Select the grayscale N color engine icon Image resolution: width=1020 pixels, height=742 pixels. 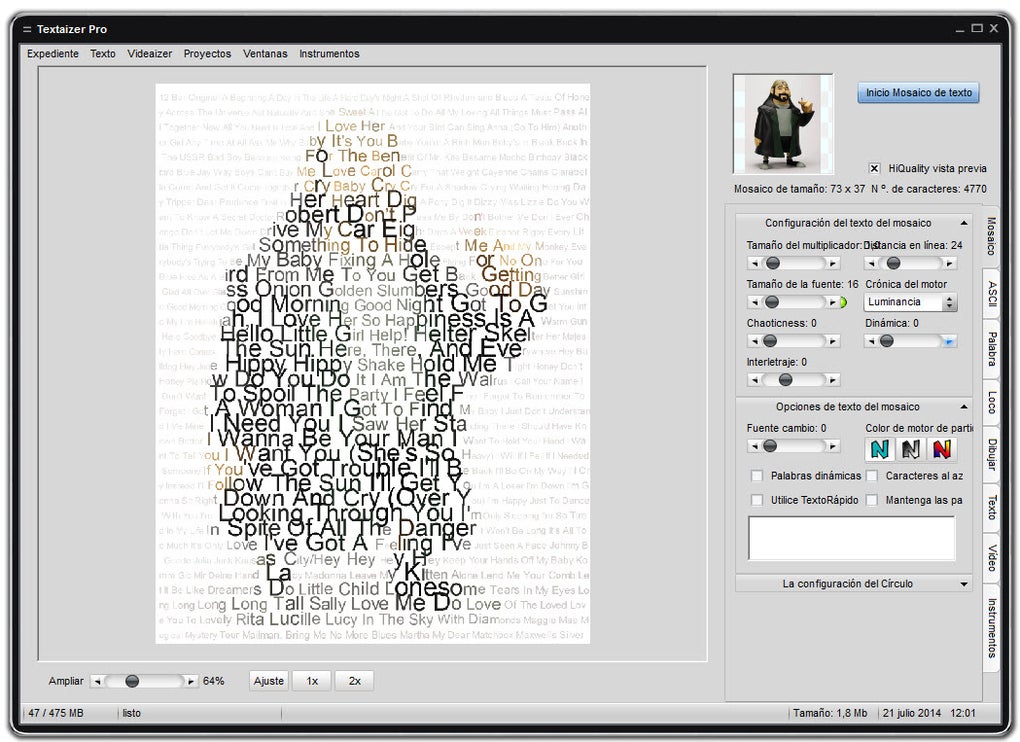coord(910,449)
